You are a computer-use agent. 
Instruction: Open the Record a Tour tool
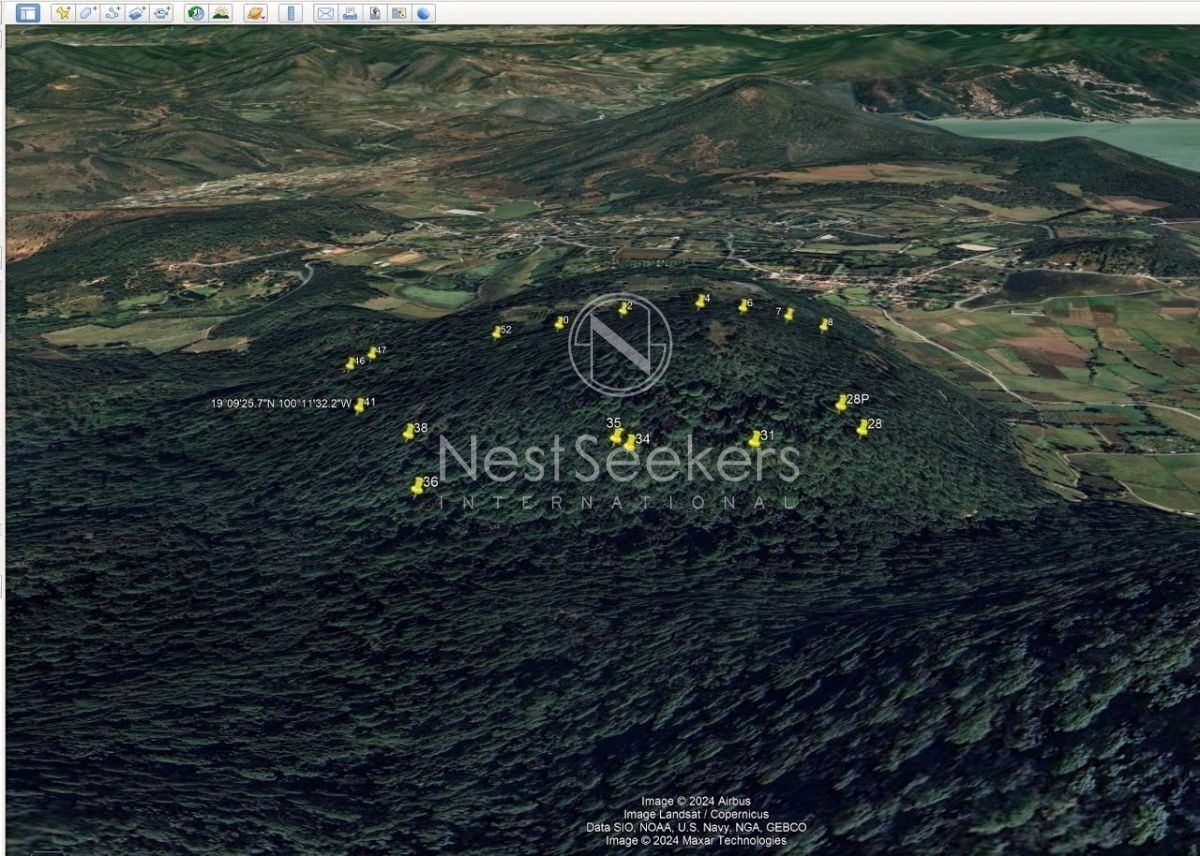point(163,13)
